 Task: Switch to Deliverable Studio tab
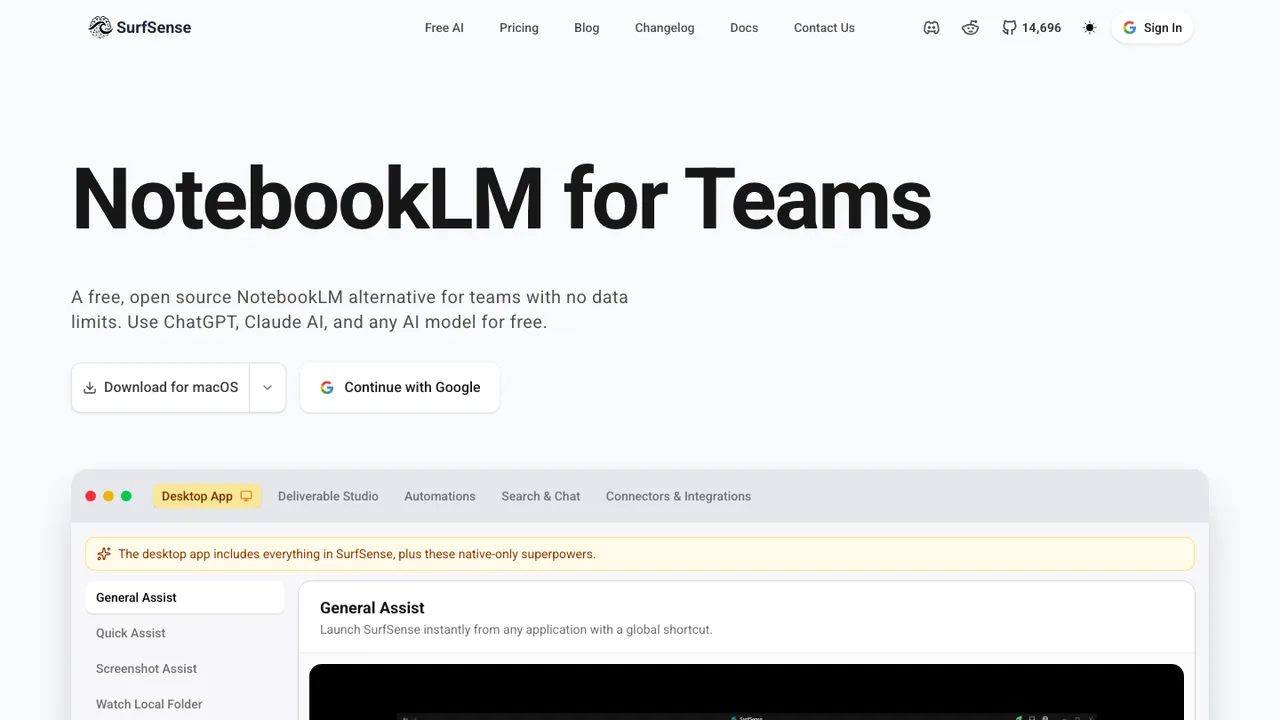click(328, 496)
